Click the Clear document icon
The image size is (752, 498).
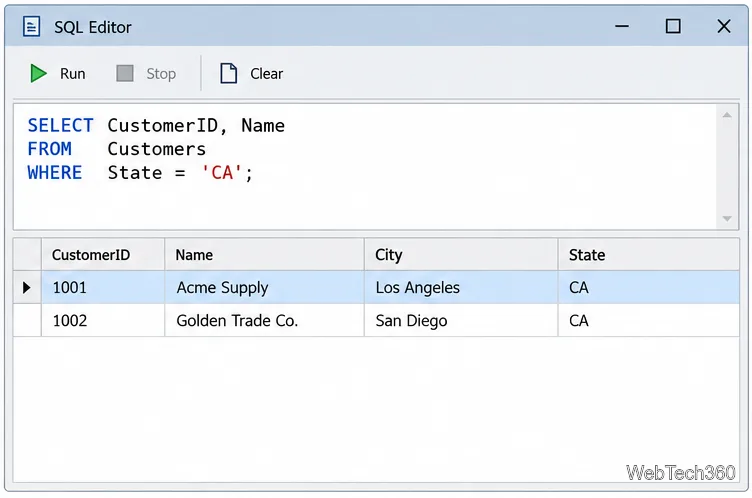228,73
